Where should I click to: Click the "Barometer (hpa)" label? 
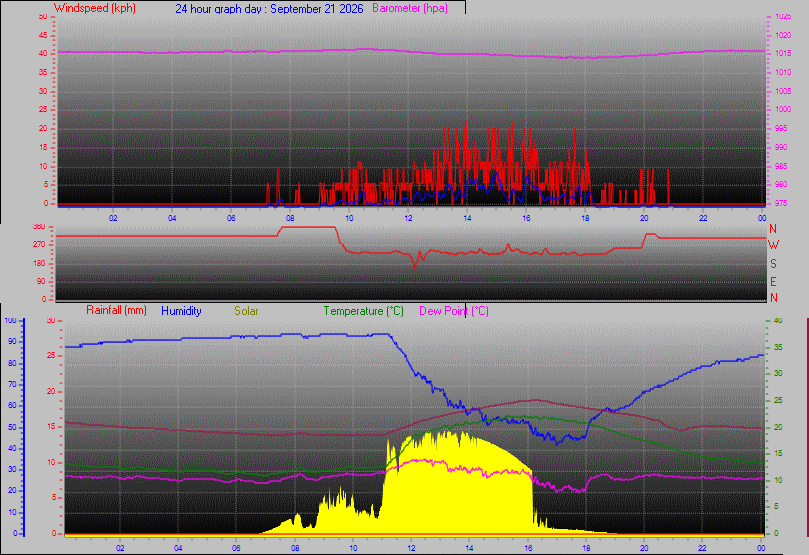[410, 8]
